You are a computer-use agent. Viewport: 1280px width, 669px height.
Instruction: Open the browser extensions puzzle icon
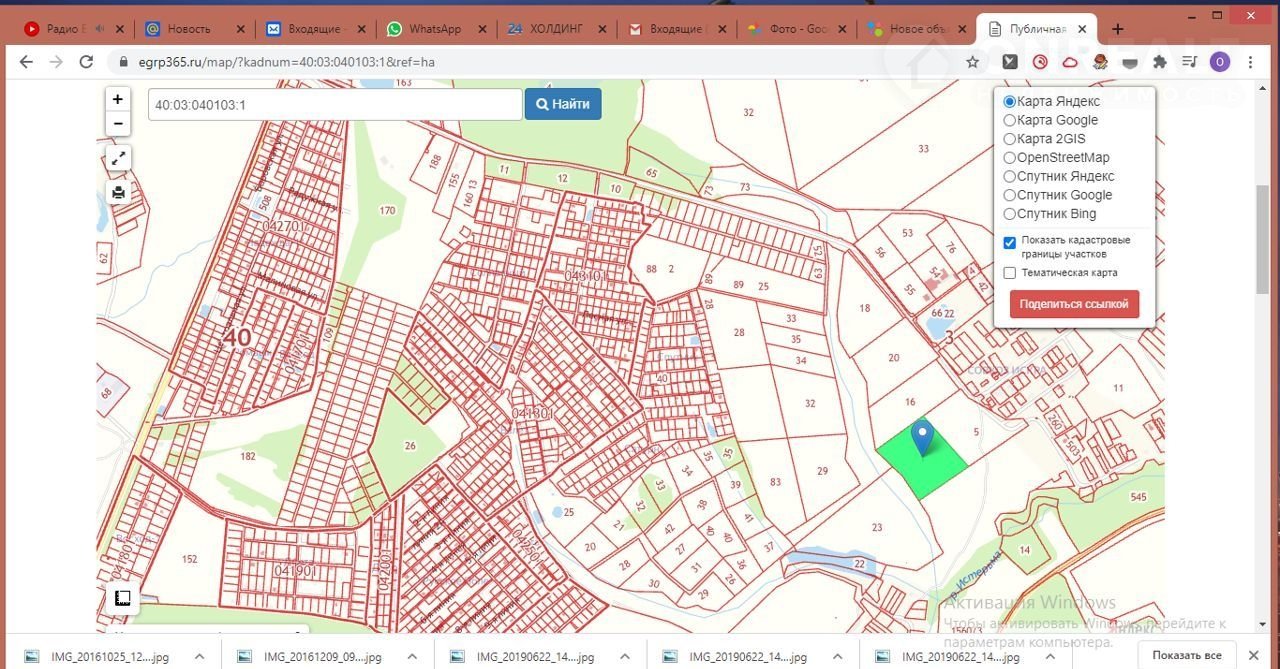coord(1160,62)
